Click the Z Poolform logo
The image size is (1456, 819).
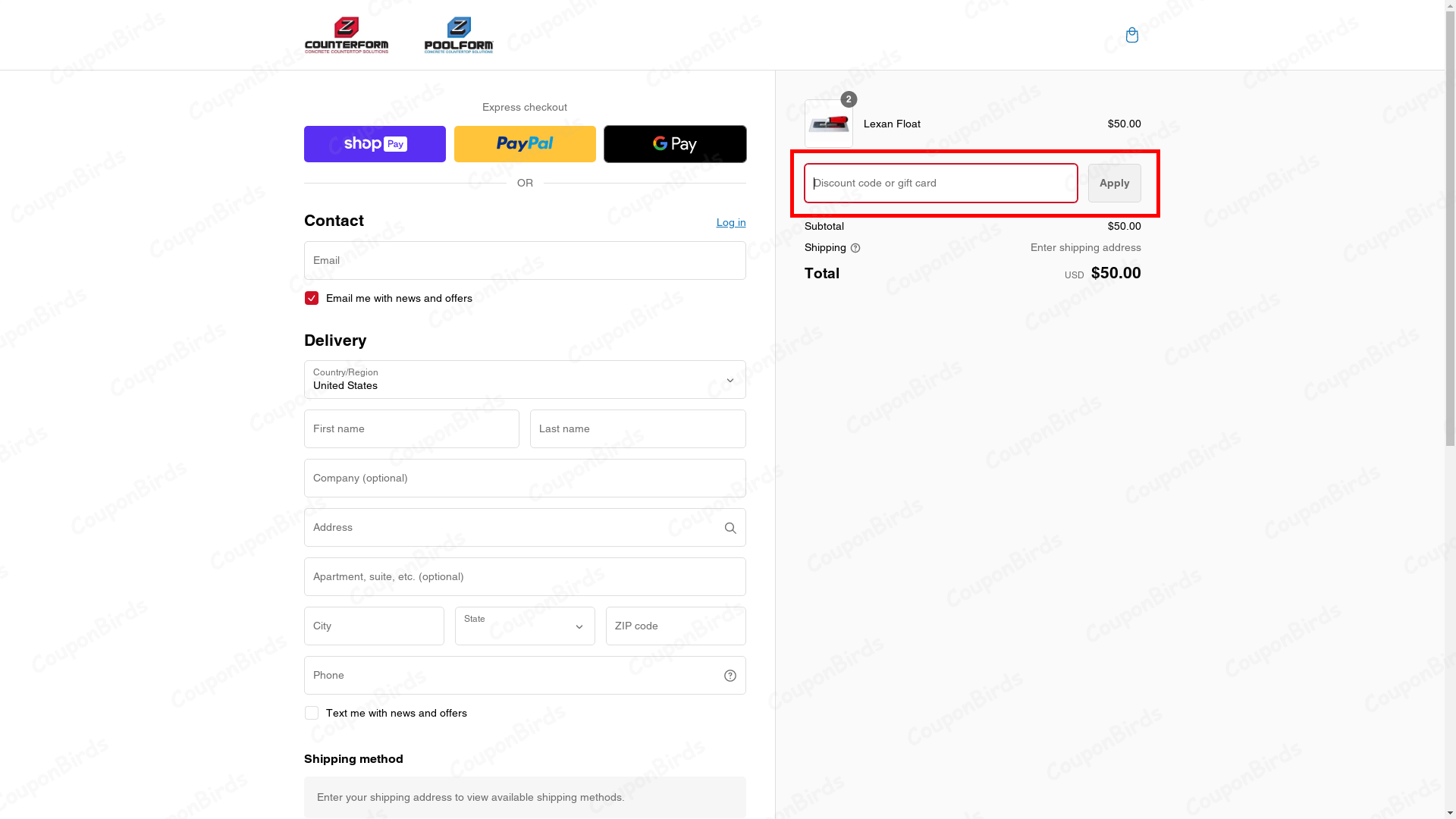[x=459, y=35]
